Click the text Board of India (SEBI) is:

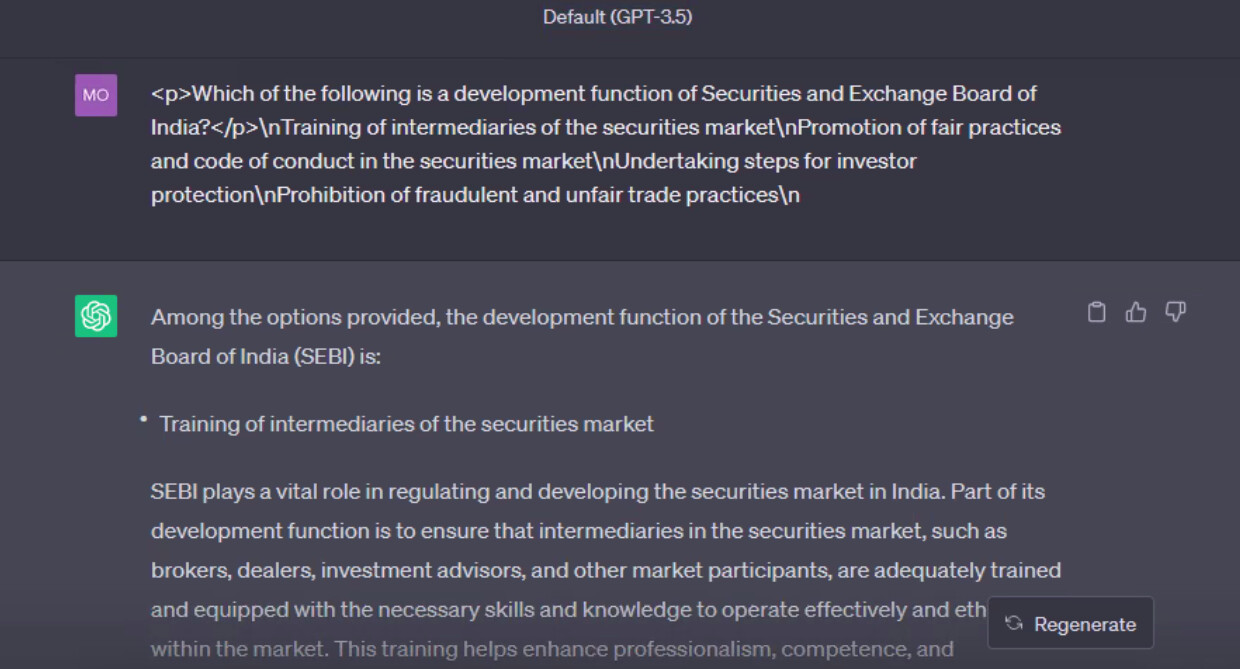(x=266, y=356)
